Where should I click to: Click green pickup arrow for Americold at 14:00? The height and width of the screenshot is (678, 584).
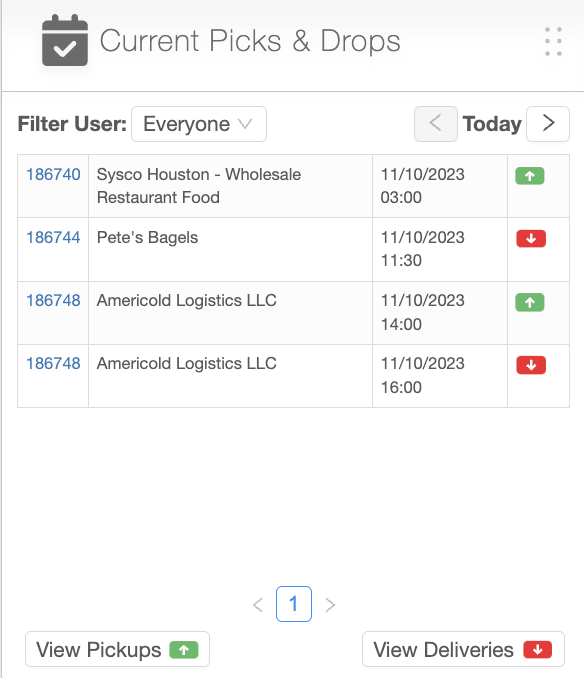530,302
